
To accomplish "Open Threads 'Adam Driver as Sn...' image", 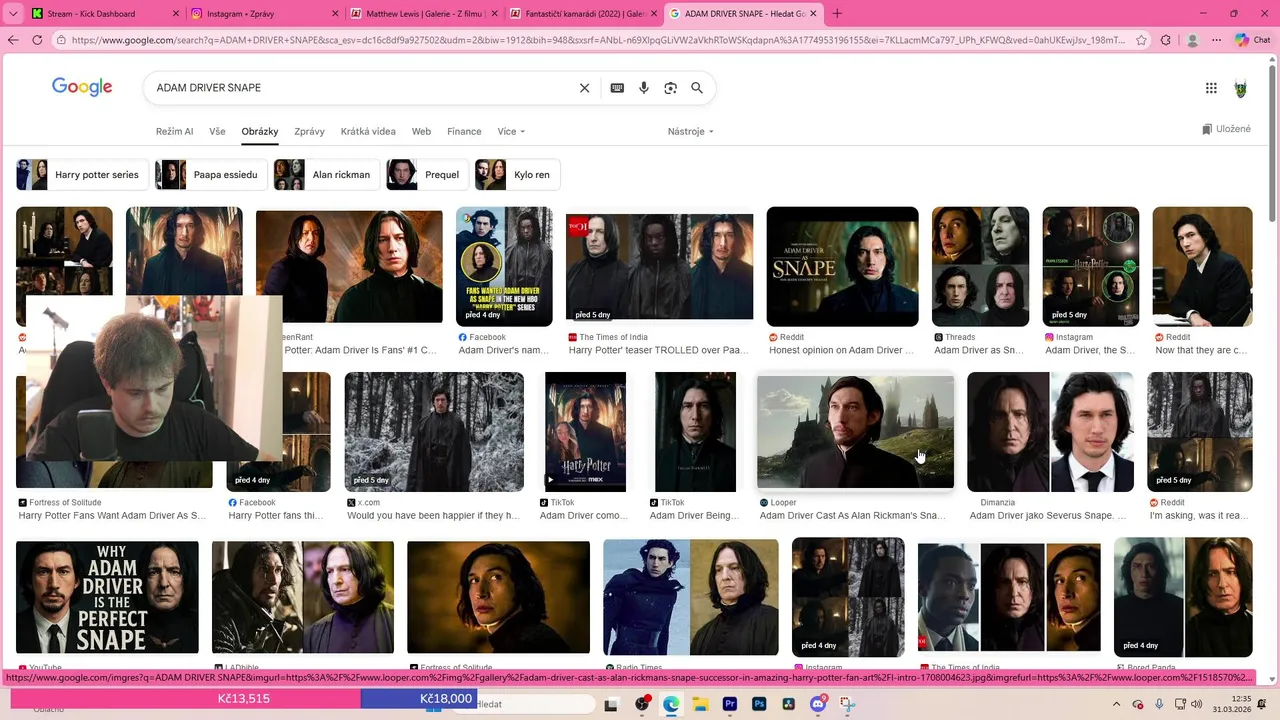I will [980, 266].
